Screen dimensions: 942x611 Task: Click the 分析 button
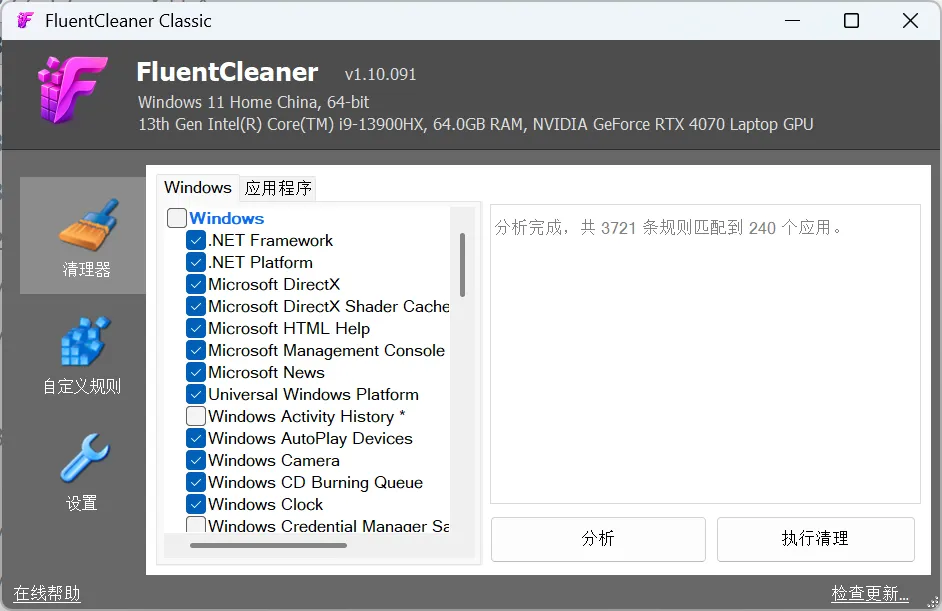(x=598, y=539)
